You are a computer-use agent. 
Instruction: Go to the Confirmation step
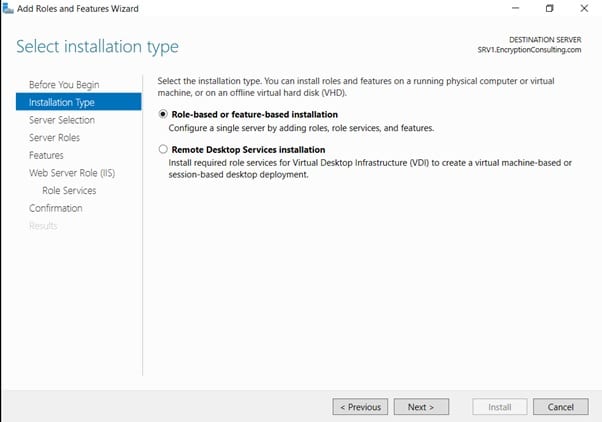point(56,208)
